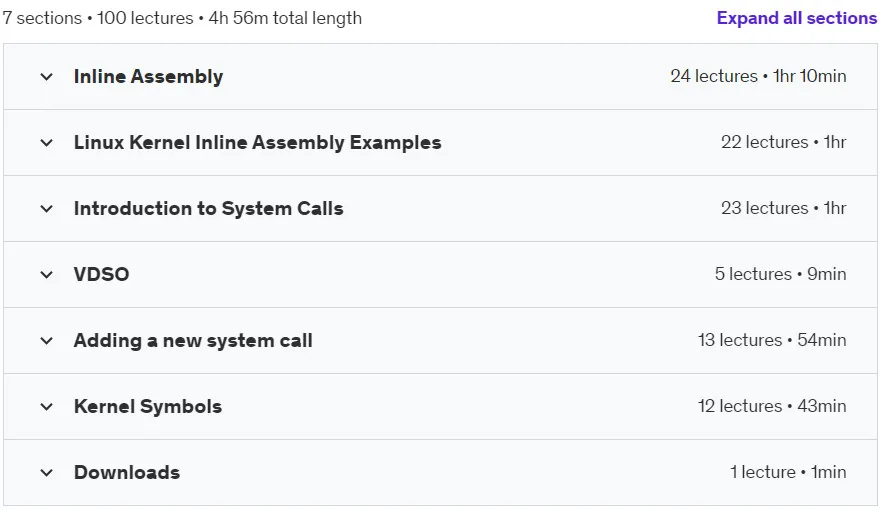The image size is (882, 510).
Task: Click the 12 lectures 43min label
Action: [x=772, y=406]
